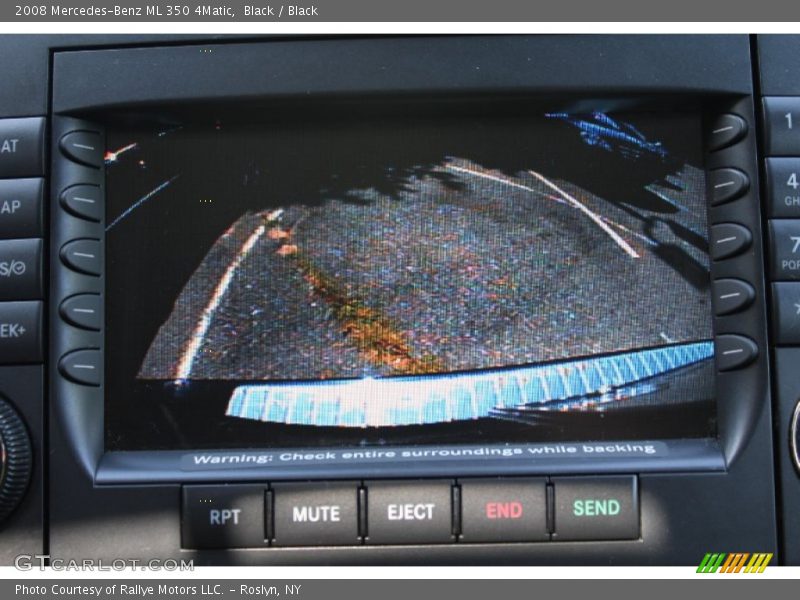Tap the backup camera video display
The image size is (800, 600).
tap(408, 276)
